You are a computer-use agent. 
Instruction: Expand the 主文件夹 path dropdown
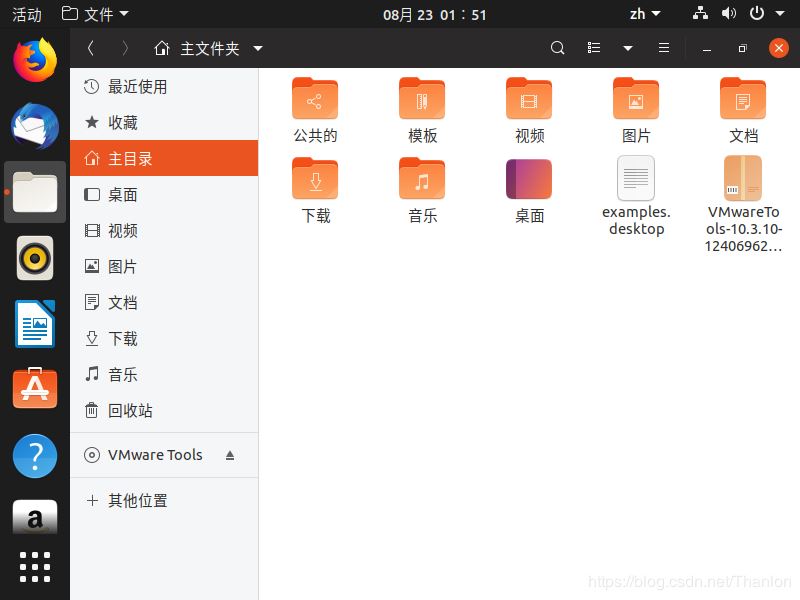pyautogui.click(x=258, y=48)
